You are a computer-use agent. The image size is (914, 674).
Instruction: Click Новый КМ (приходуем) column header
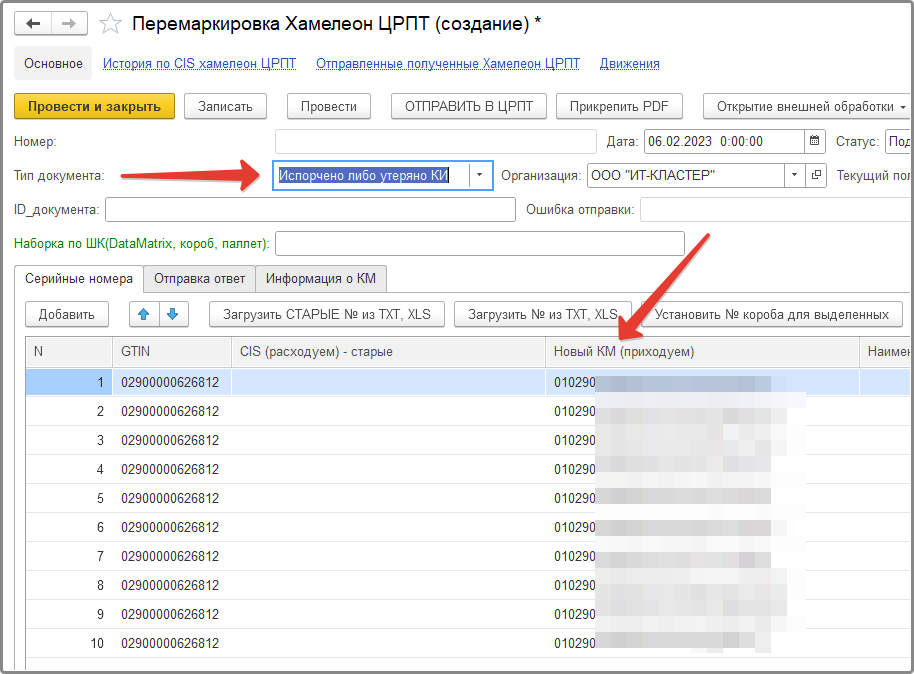[x=702, y=352]
